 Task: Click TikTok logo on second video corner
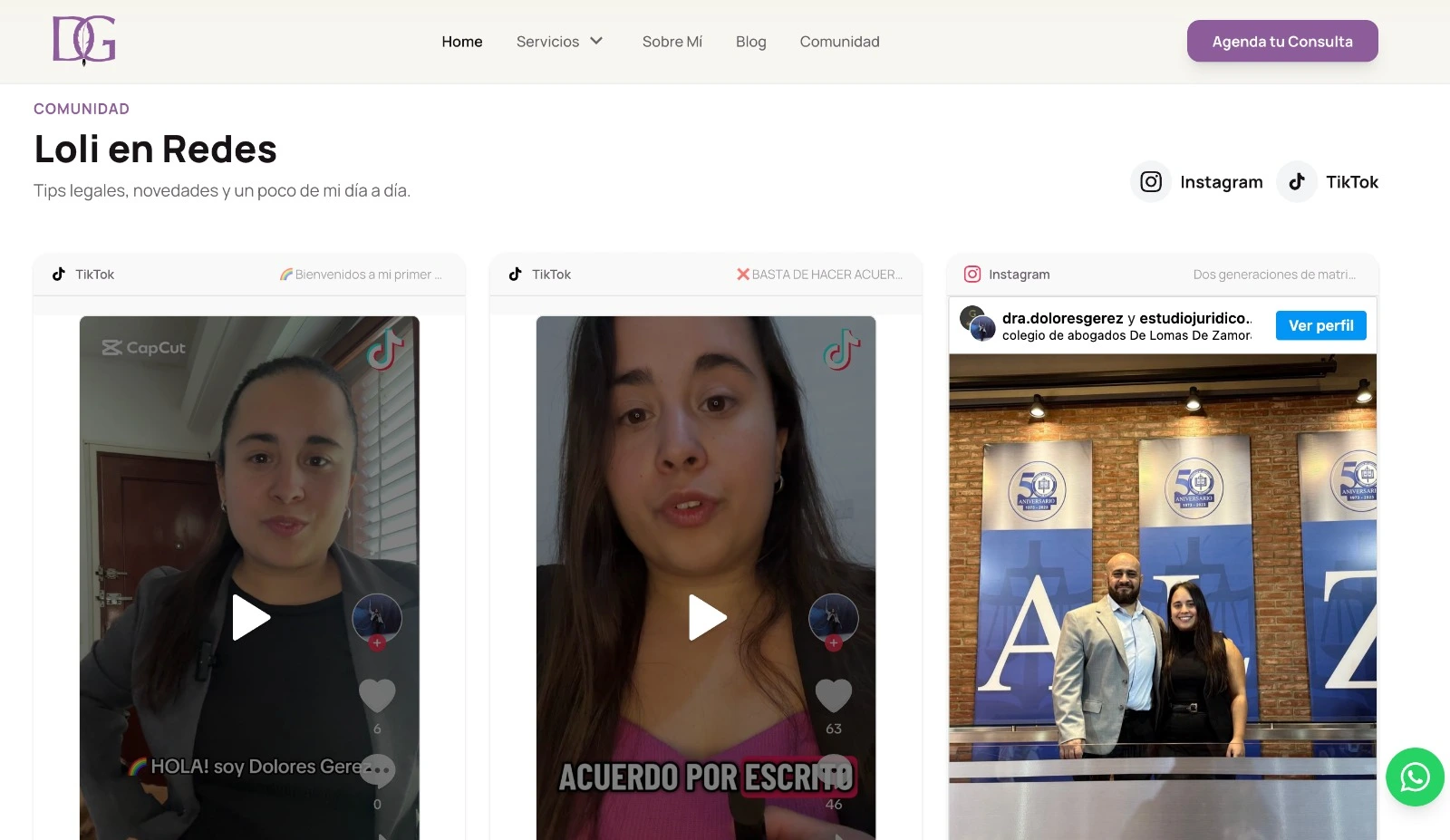pos(841,349)
